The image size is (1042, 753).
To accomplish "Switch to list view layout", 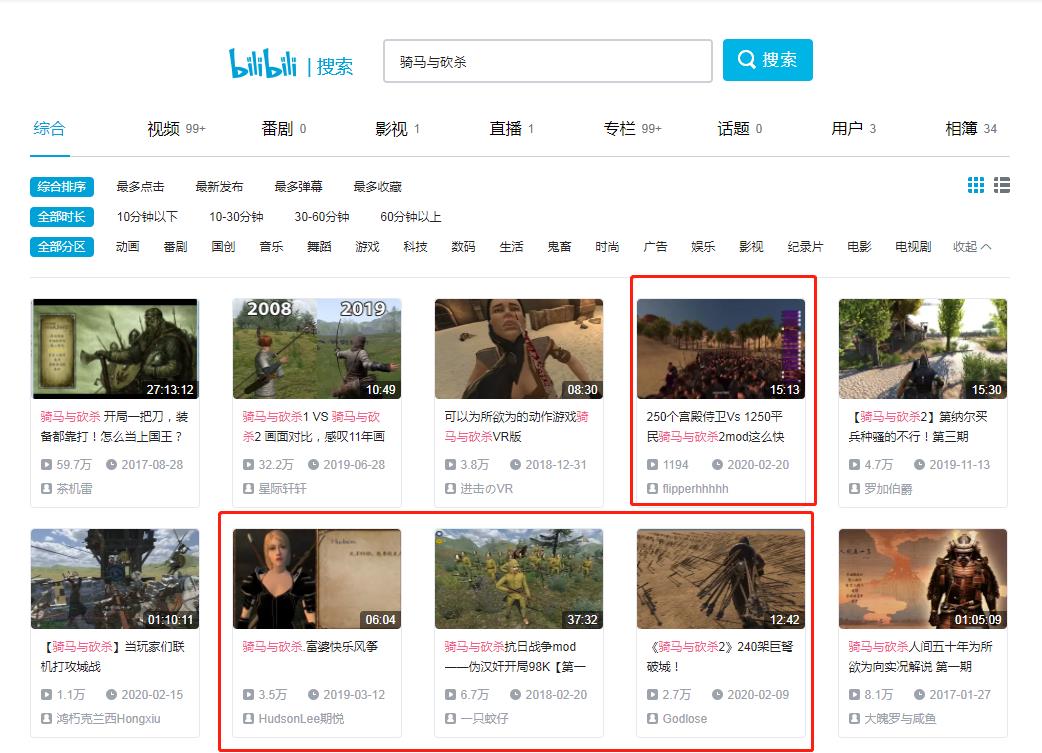I will (x=1001, y=185).
